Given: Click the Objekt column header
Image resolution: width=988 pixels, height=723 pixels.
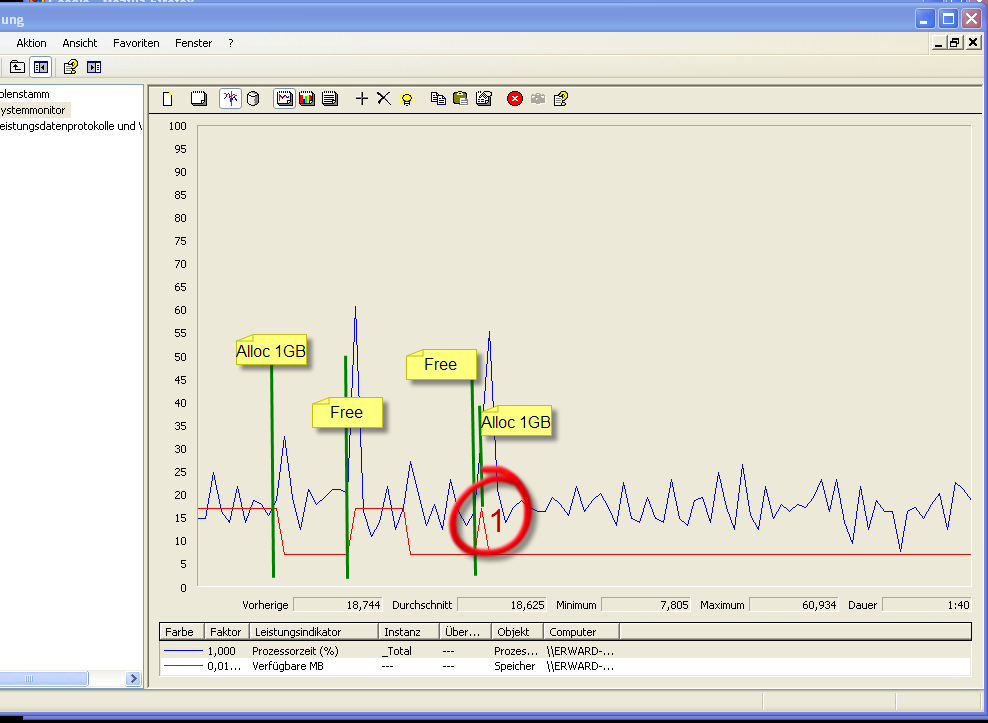Looking at the screenshot, I should tap(517, 632).
